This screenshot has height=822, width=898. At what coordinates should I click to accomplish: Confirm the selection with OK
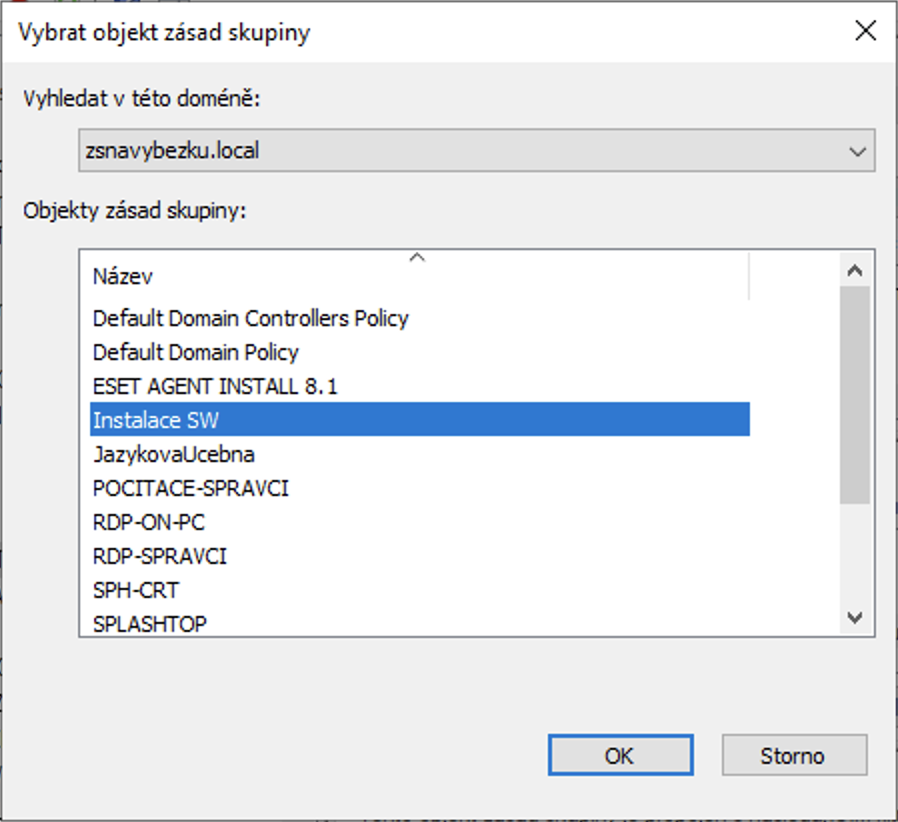[x=619, y=755]
